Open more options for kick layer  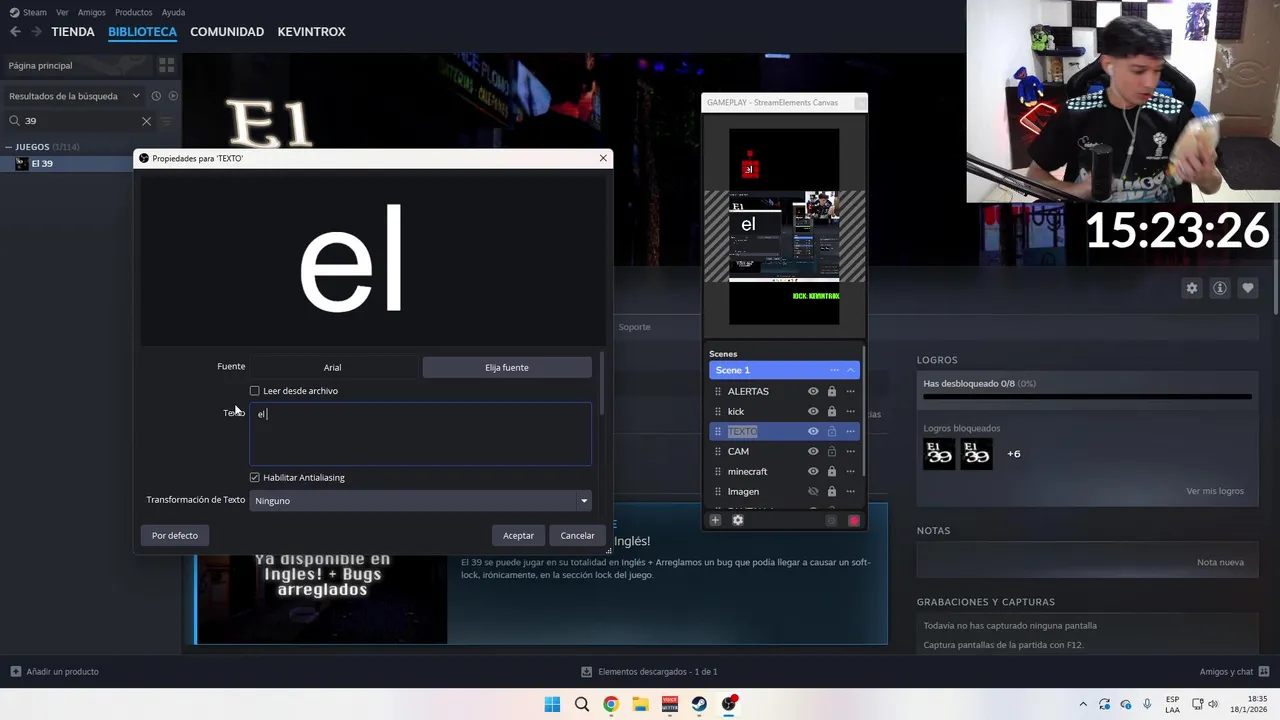tap(850, 412)
